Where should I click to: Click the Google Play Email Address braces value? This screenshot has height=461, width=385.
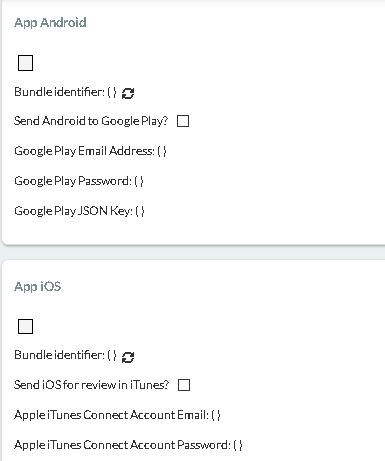tap(162, 151)
